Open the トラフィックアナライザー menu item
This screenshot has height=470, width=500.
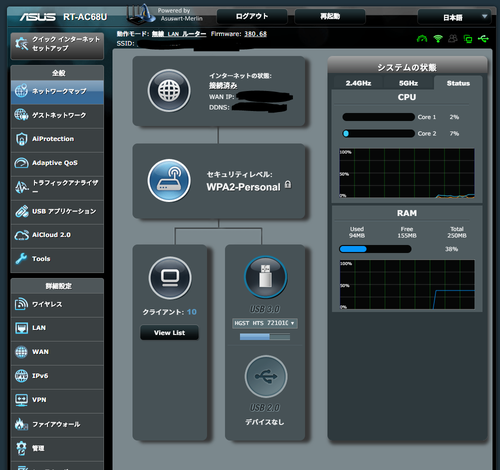pyautogui.click(x=57, y=187)
